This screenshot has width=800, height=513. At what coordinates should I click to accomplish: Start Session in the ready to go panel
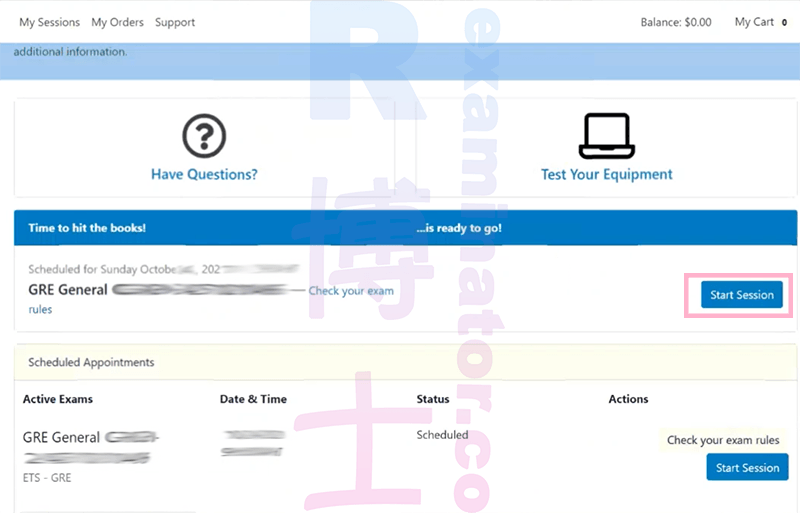point(742,295)
